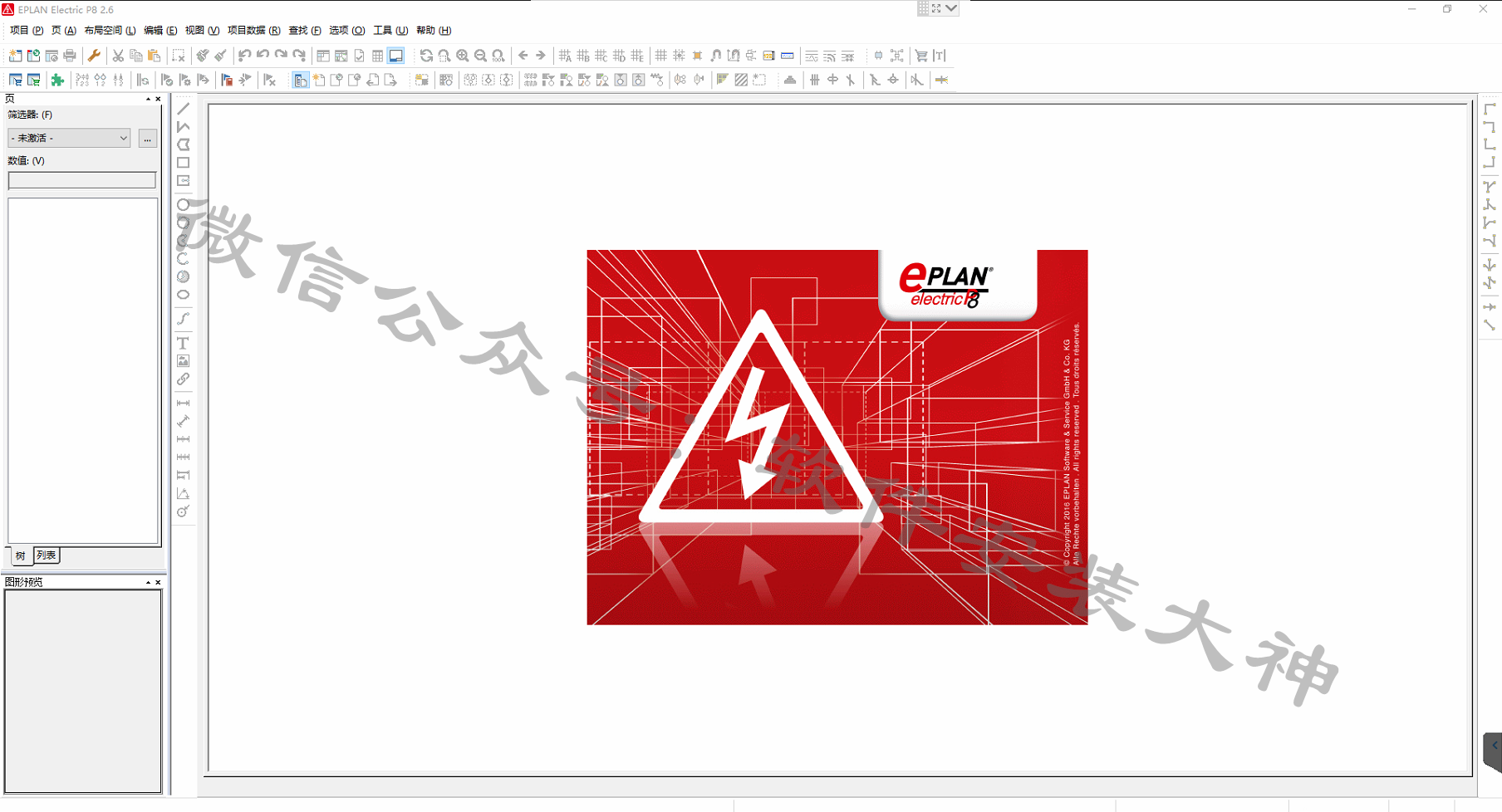Viewport: 1502px width, 812px height.
Task: Click the redo arrow icon
Action: [281, 56]
